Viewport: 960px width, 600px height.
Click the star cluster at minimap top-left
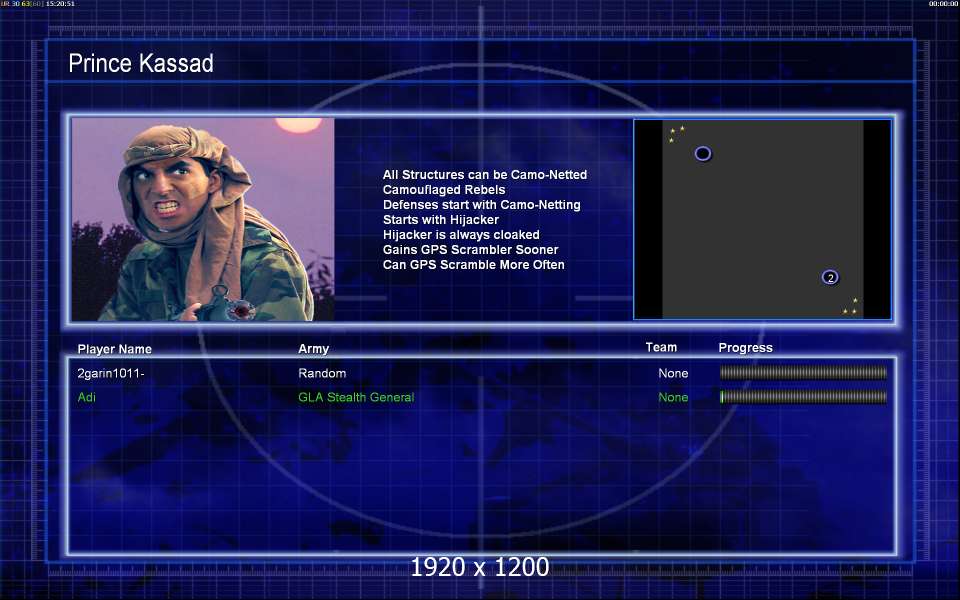(x=676, y=133)
